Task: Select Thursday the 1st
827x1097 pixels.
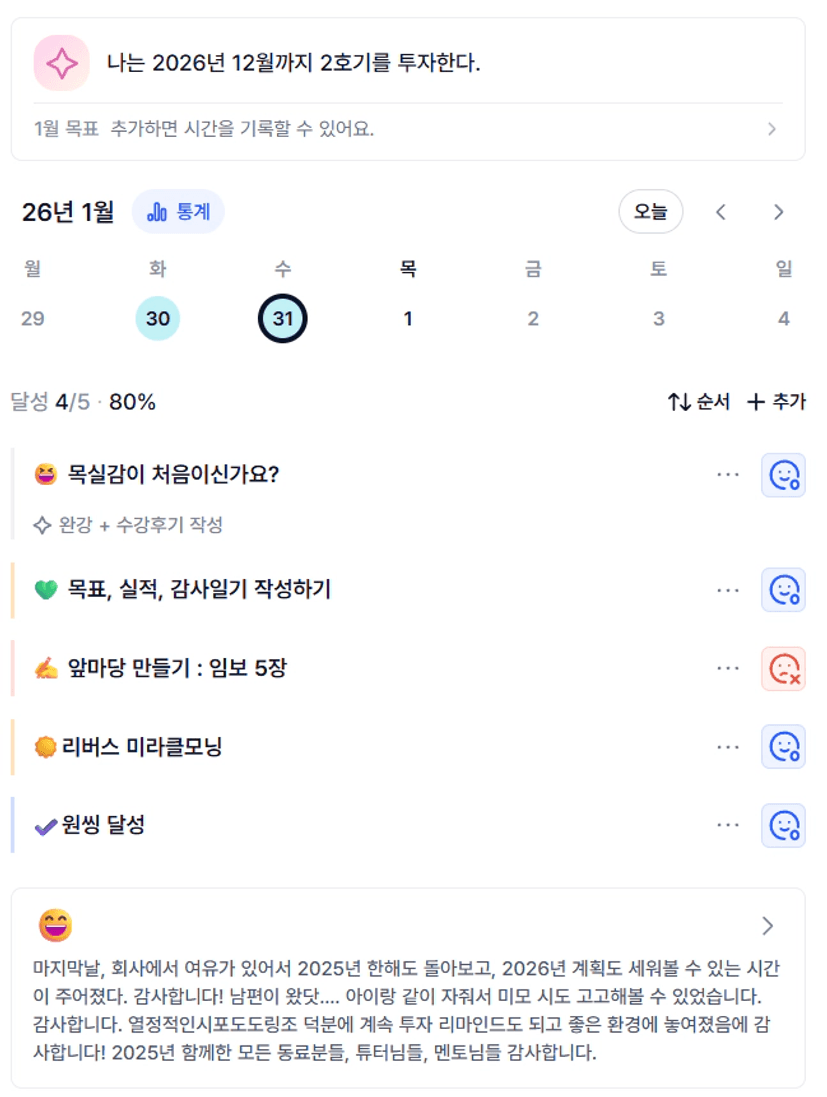Action: [408, 319]
